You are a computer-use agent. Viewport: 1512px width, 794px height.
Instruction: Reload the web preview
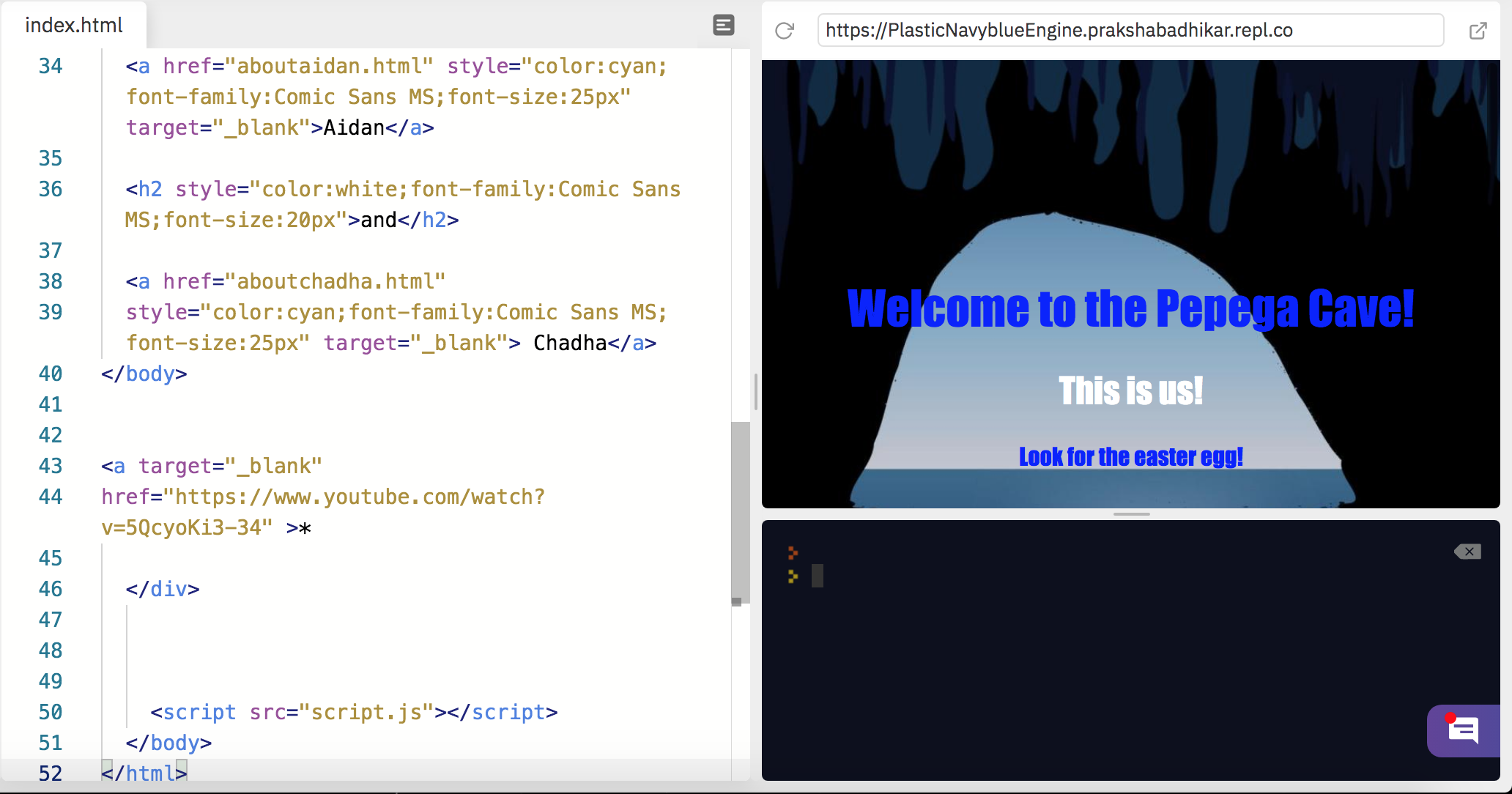click(785, 31)
